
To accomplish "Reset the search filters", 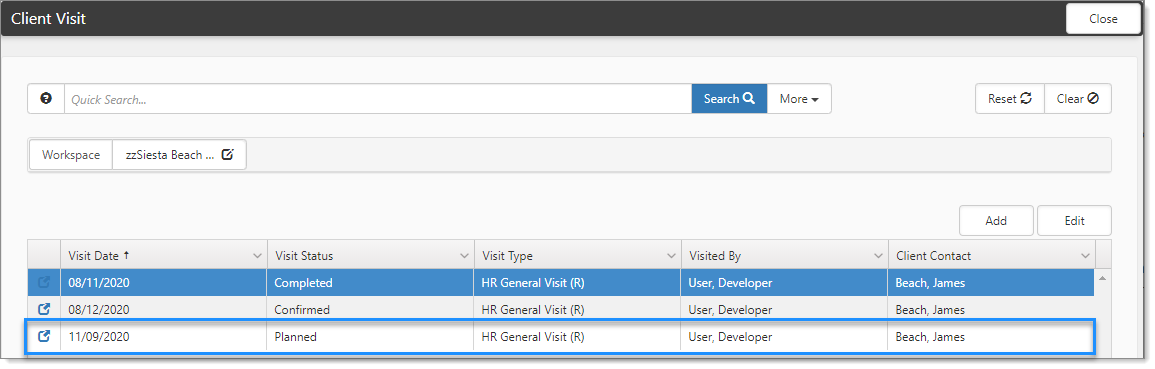I will coord(1010,99).
